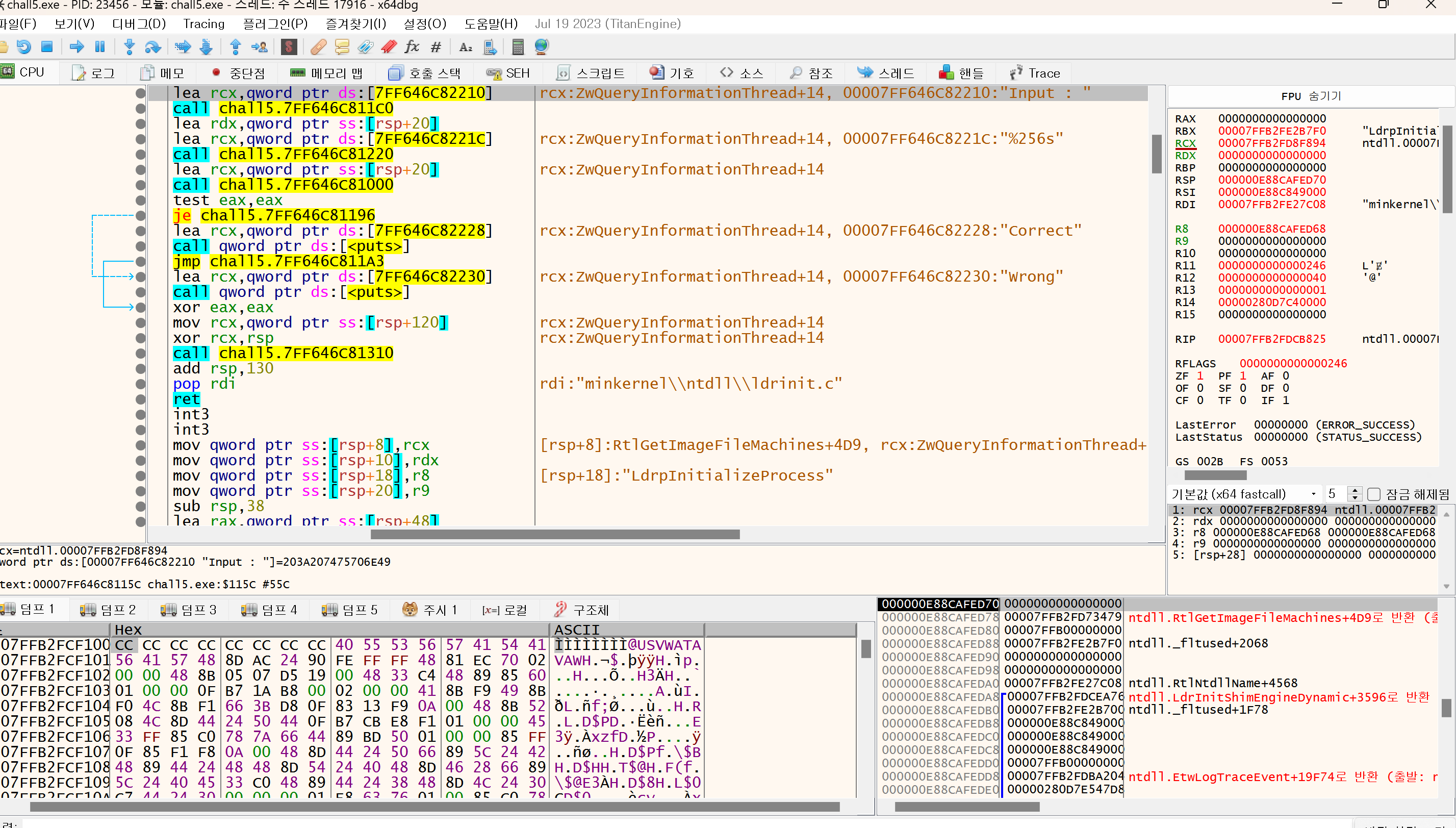Open the Calculator toolbar icon
Screen dimensions: 1456x828
tap(517, 46)
